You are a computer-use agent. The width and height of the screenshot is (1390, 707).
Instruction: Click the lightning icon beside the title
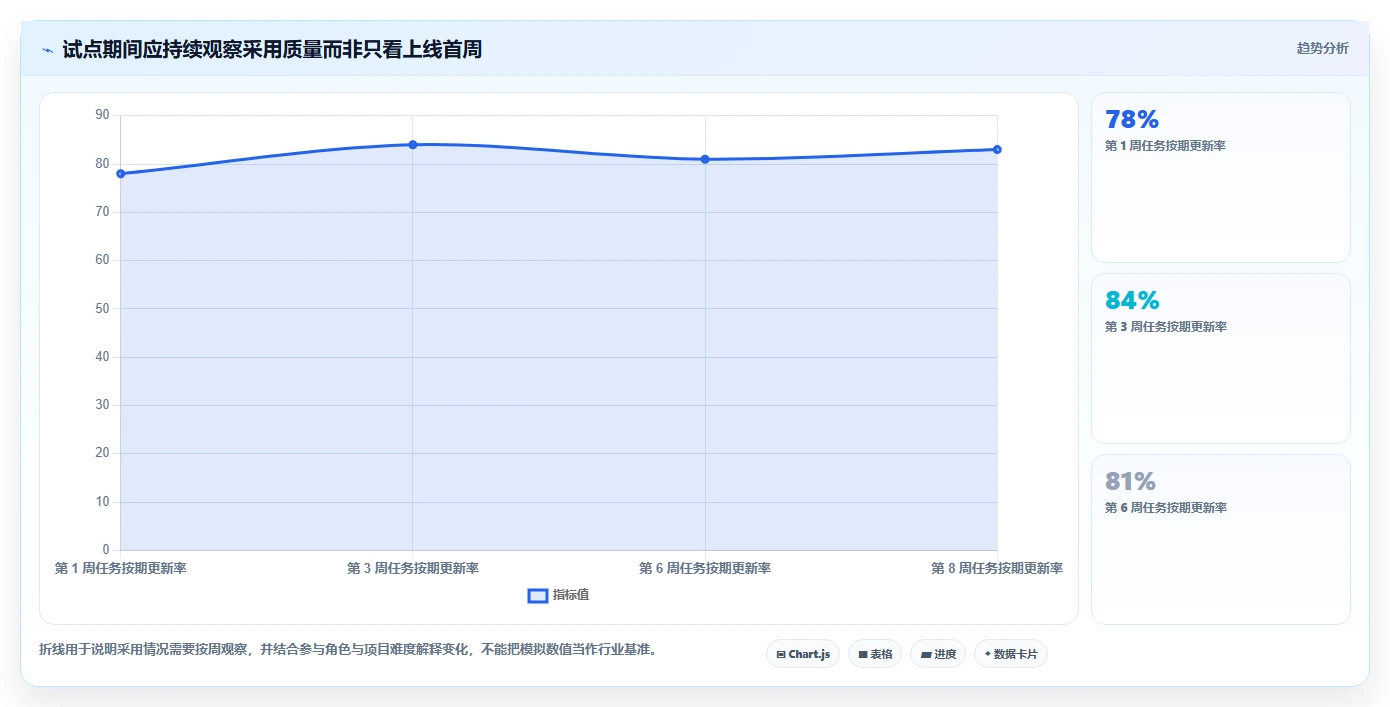pyautogui.click(x=47, y=49)
